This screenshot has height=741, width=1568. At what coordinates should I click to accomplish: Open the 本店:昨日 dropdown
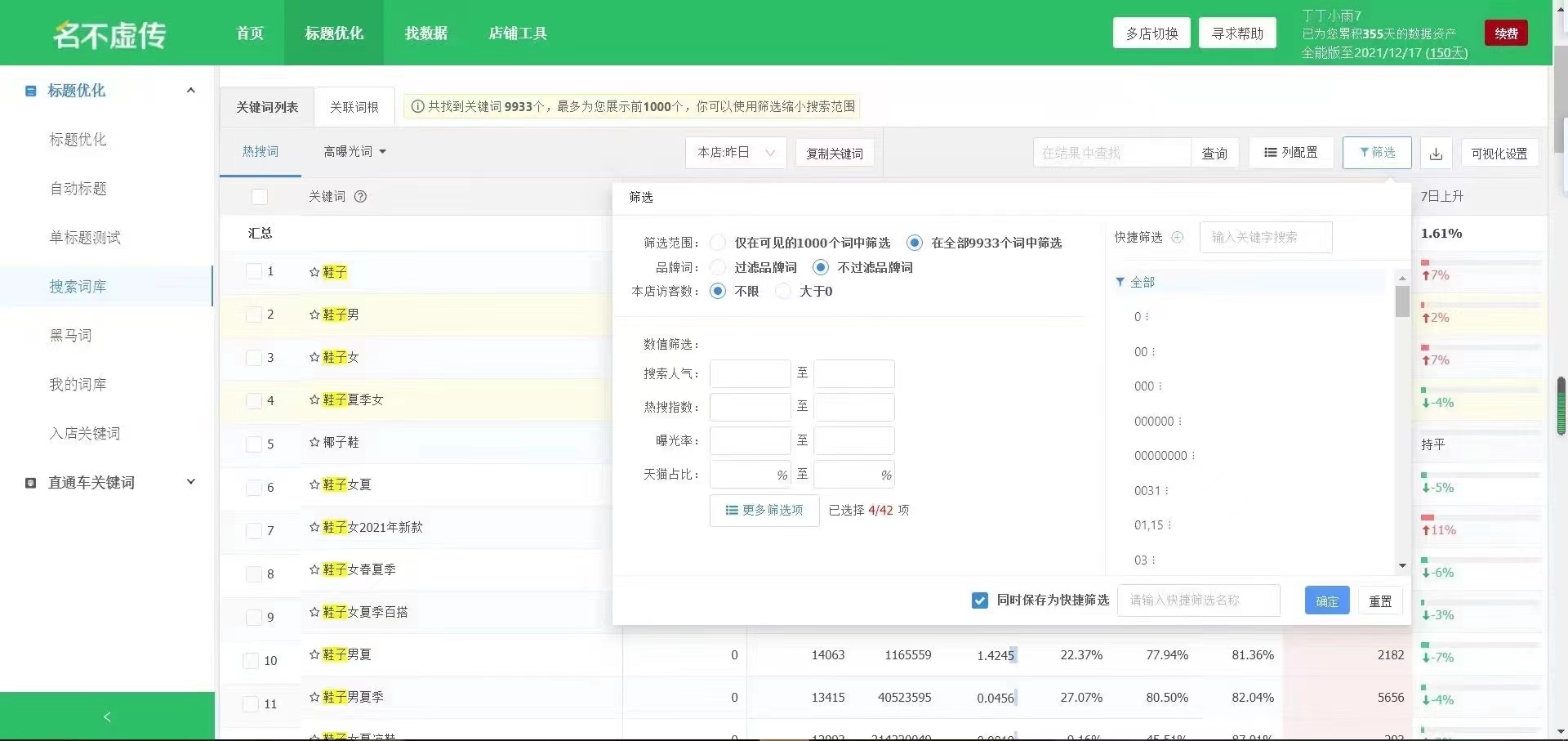[735, 153]
